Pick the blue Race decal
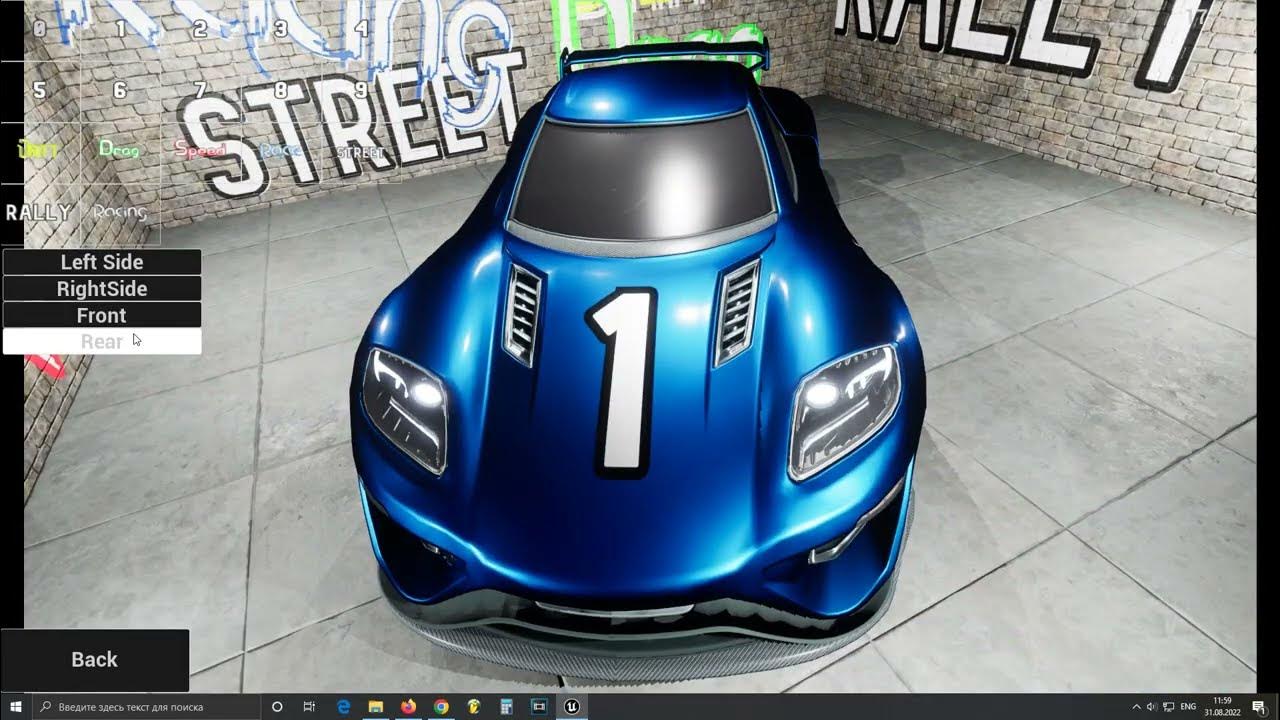This screenshot has height=720, width=1280. coord(281,152)
